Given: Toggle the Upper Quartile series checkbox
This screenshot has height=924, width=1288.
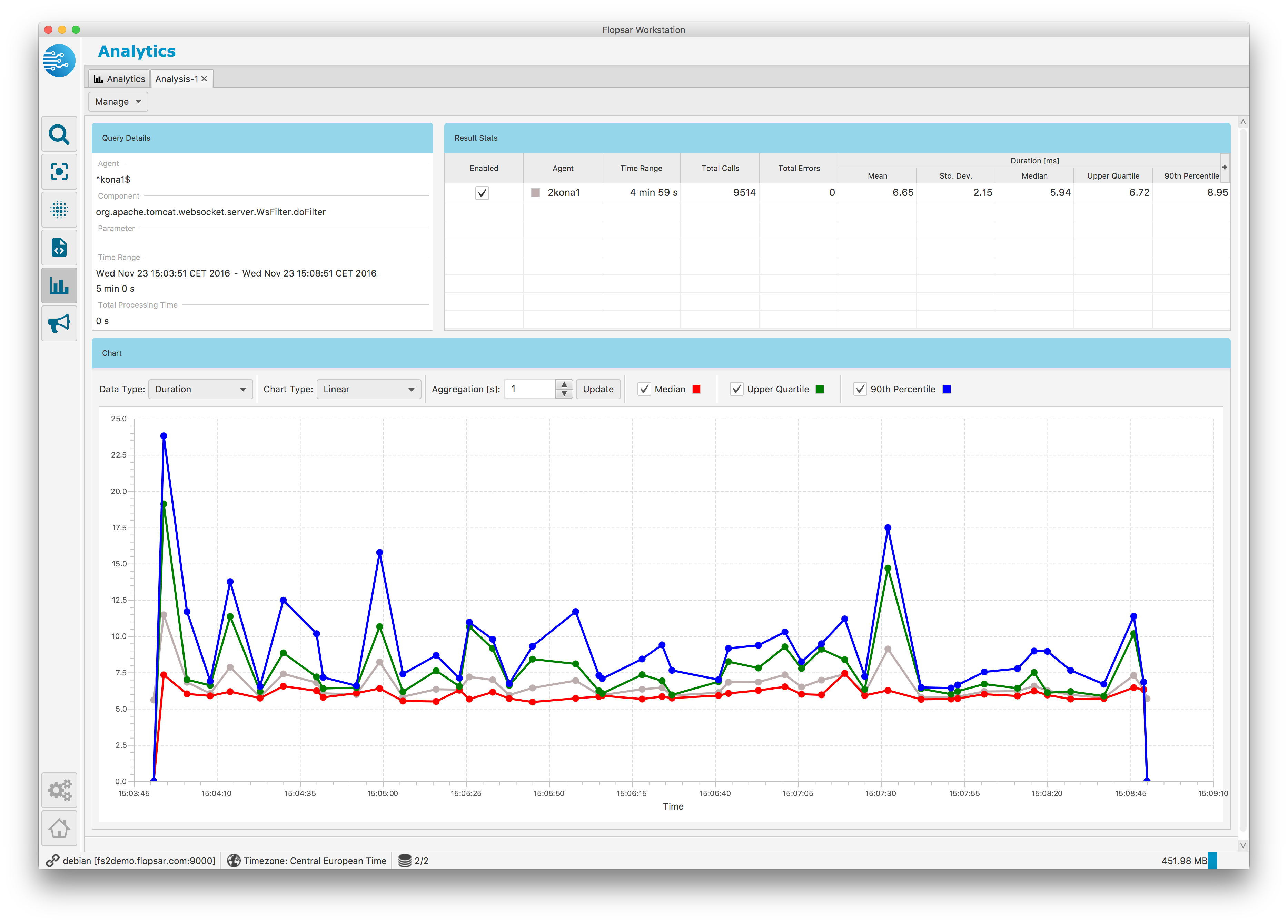Looking at the screenshot, I should pos(736,389).
